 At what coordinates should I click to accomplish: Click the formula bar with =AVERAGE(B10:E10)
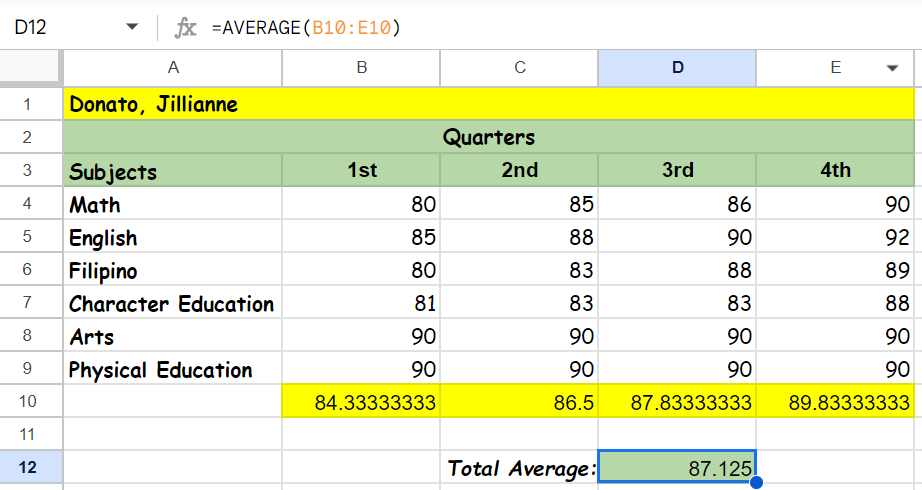tap(564, 27)
